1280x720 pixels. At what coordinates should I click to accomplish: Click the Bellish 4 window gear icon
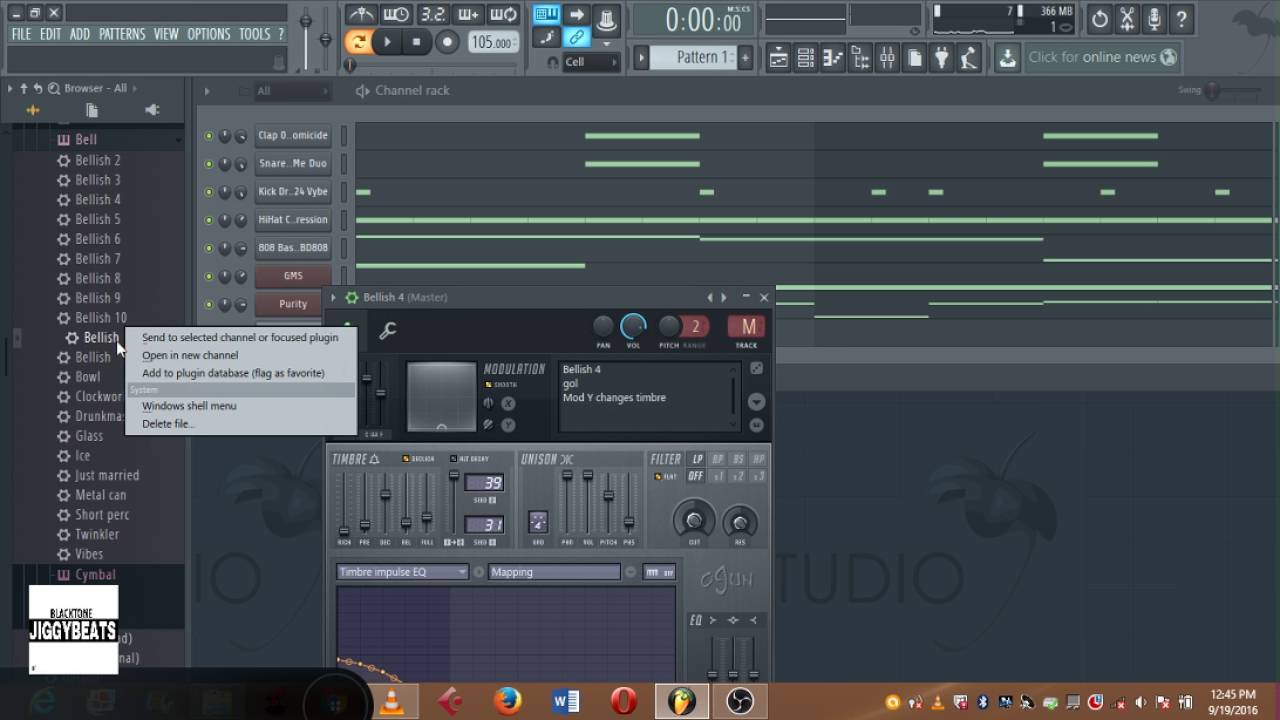pos(351,297)
